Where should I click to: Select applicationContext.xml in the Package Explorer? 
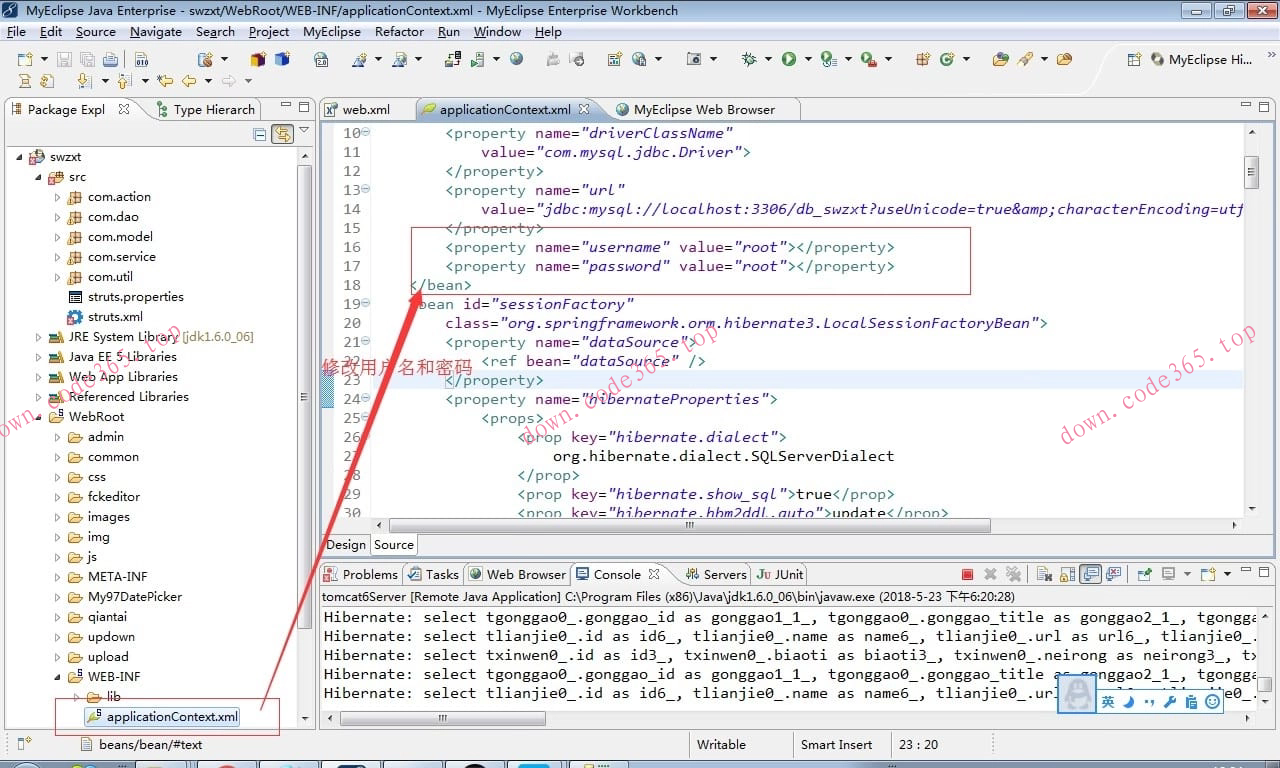click(x=171, y=717)
